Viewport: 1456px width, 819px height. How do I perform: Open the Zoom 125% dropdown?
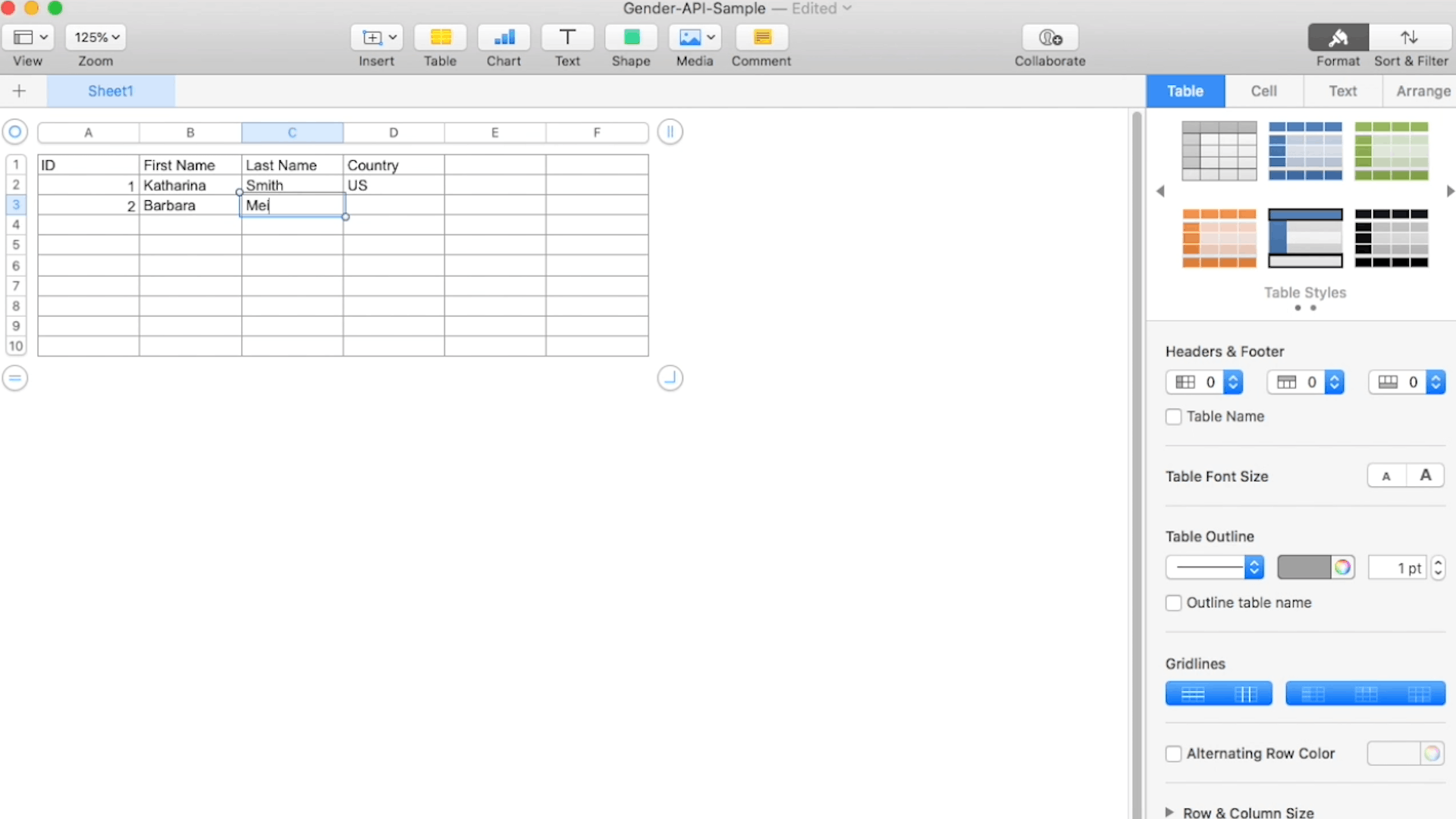(96, 37)
